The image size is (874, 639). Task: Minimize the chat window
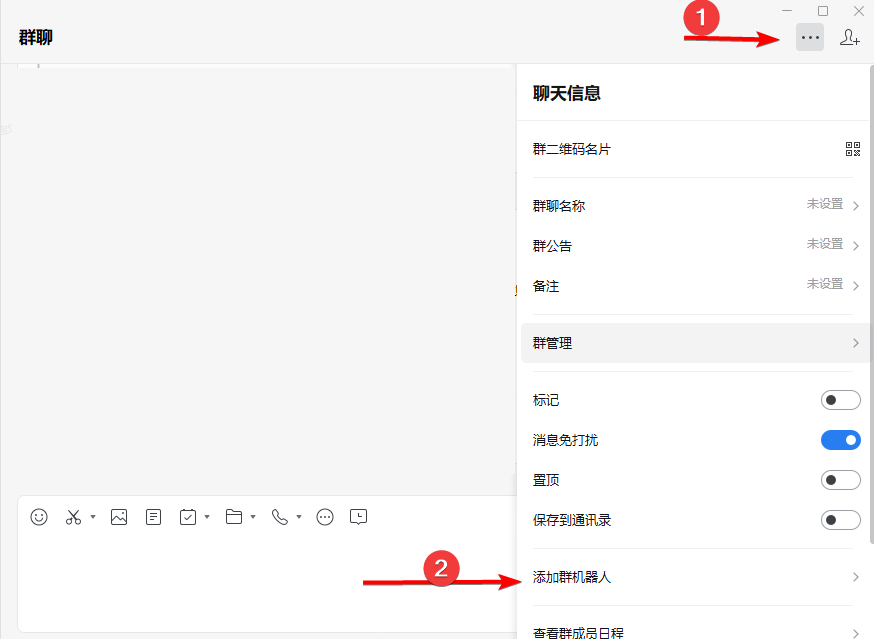(x=787, y=11)
